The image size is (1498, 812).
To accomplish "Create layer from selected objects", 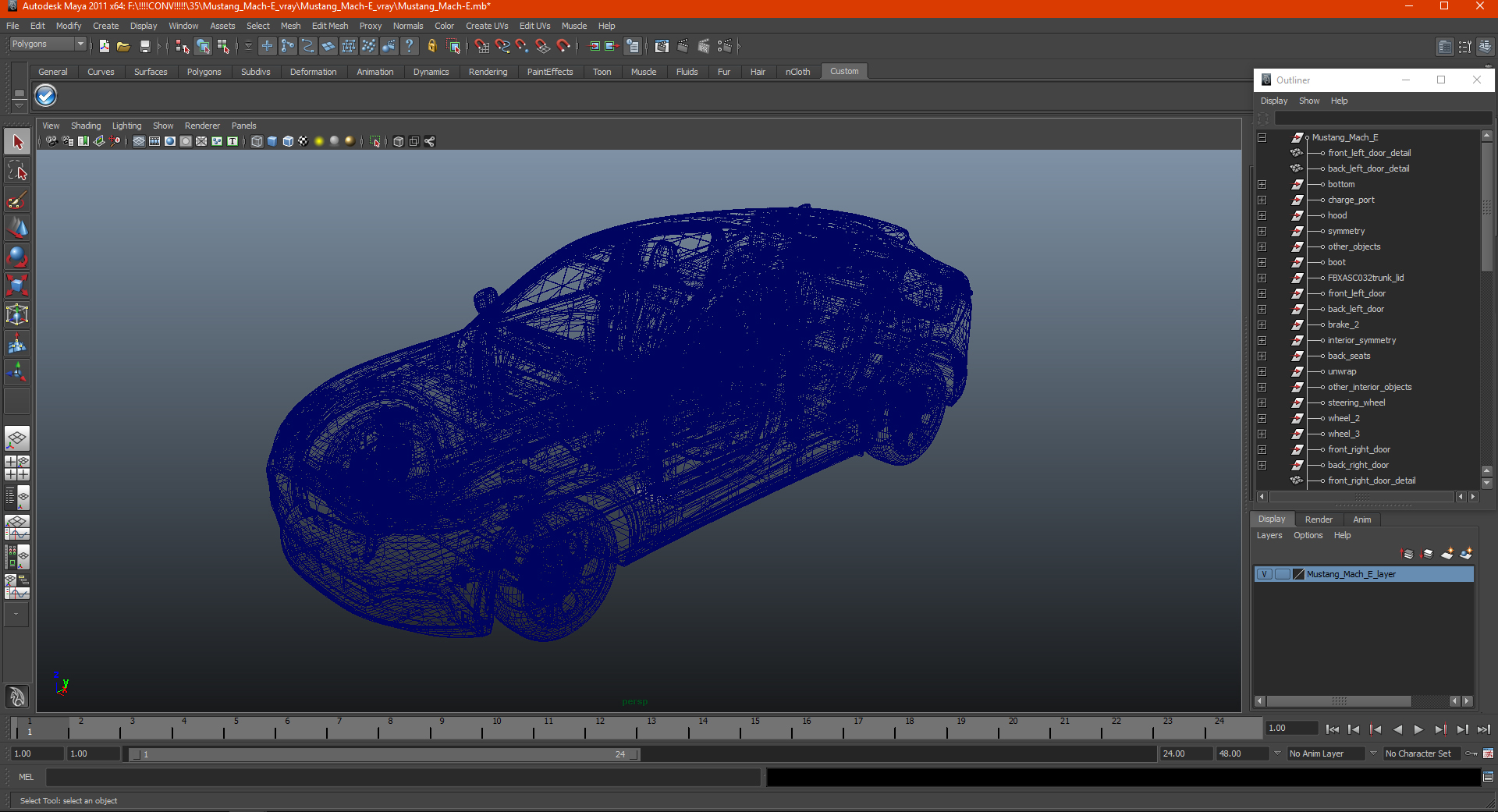I will coord(1466,554).
